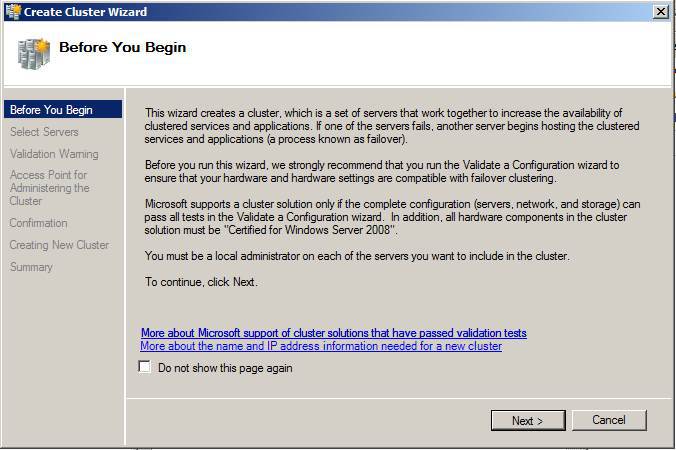Click the cluster servers icon beside heading
This screenshot has height=450, width=676.
34,54
